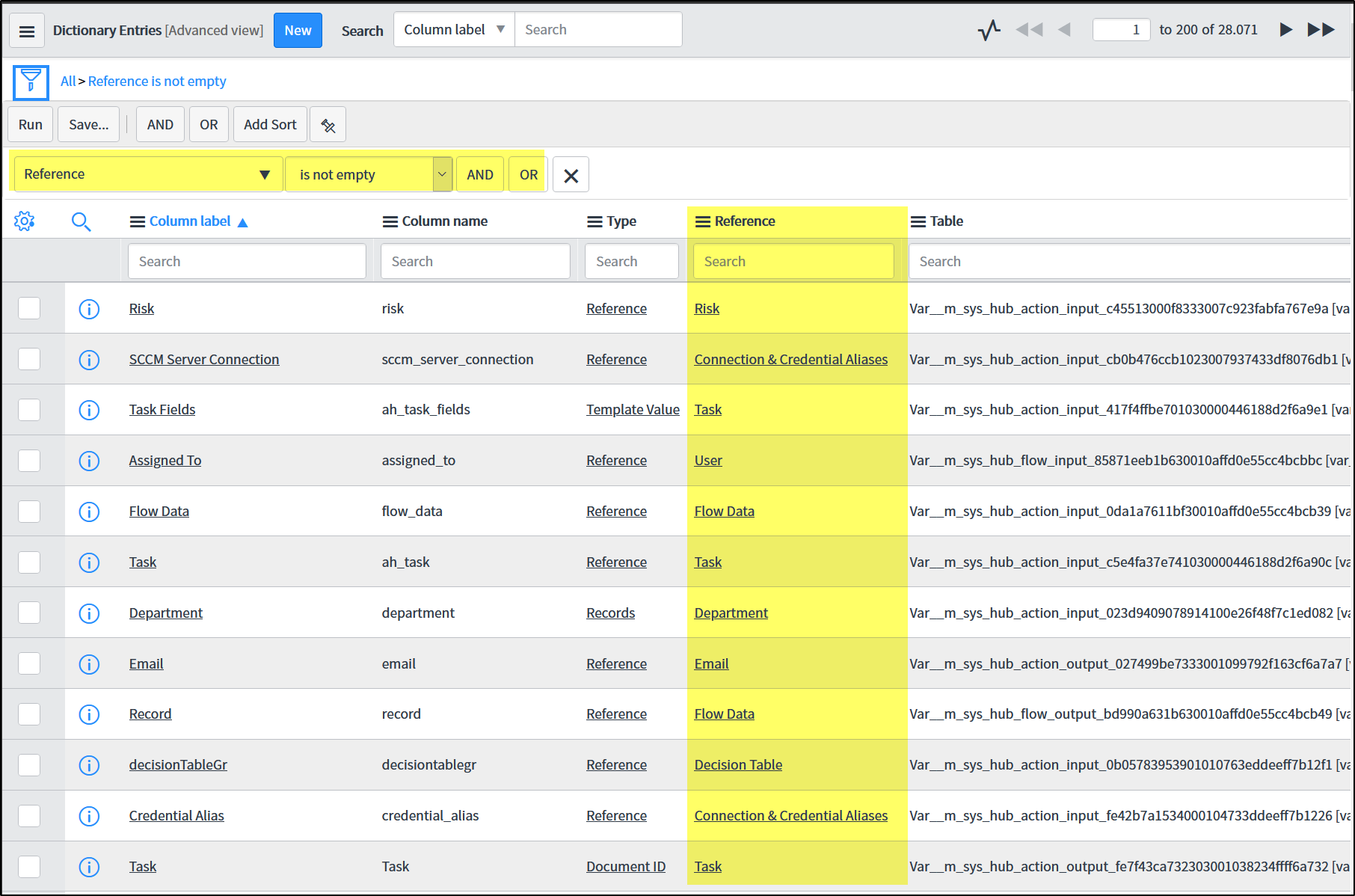Open info preview for decisionTableGr row

coord(89,765)
